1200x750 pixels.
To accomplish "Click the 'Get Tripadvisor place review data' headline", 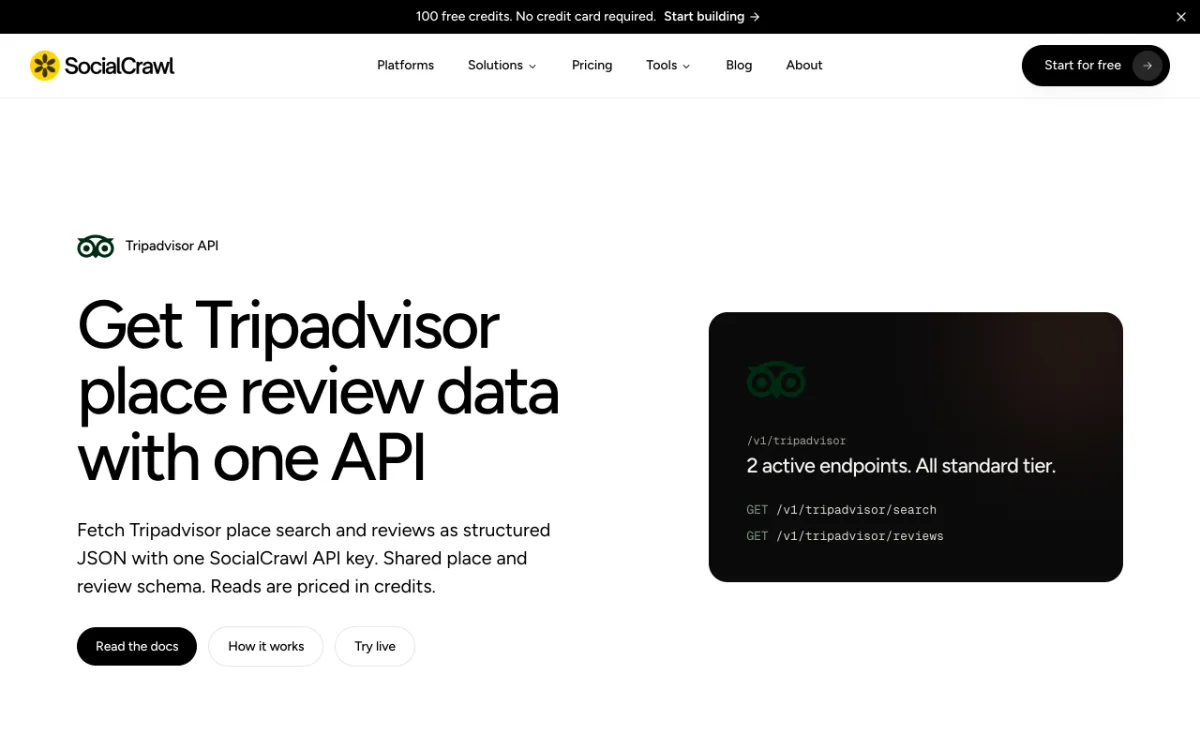I will [x=318, y=392].
